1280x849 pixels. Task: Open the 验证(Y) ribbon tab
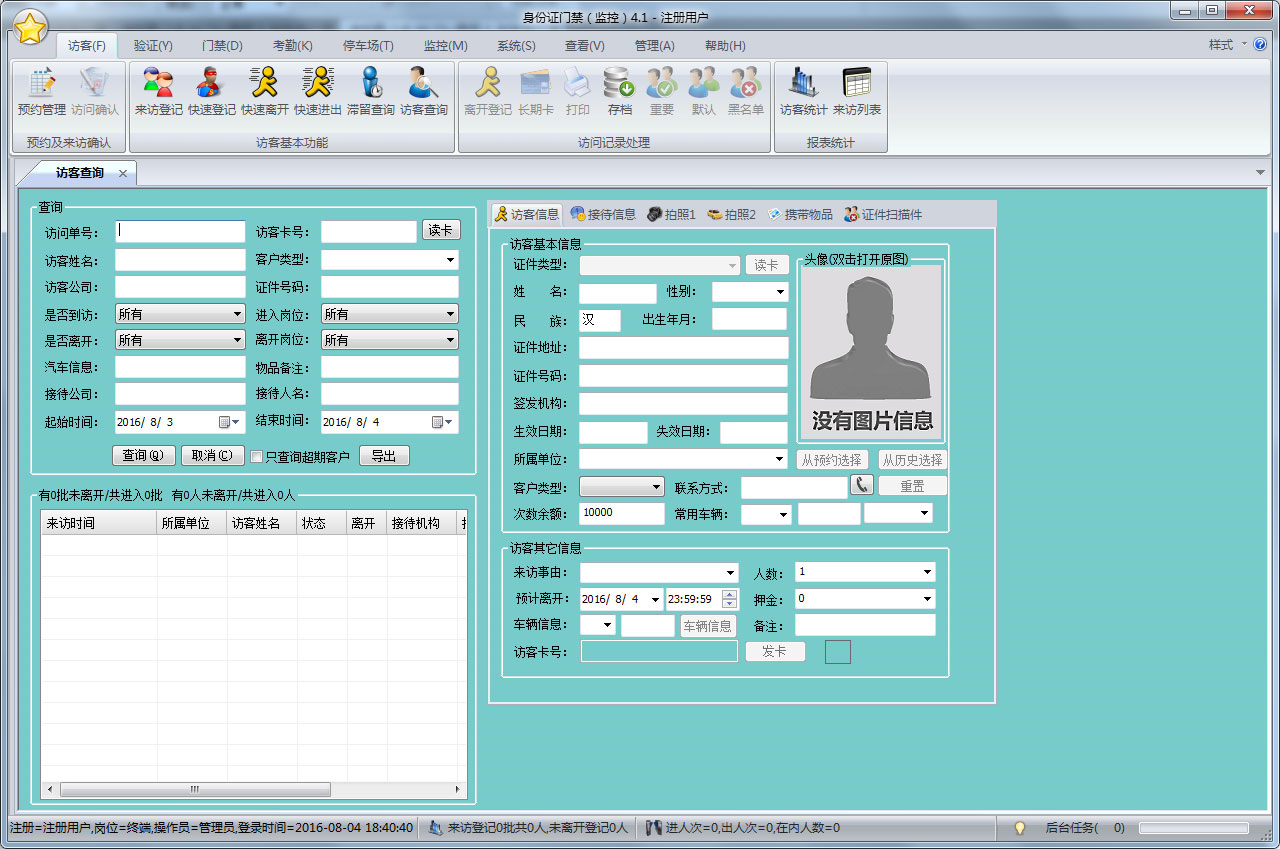point(153,46)
